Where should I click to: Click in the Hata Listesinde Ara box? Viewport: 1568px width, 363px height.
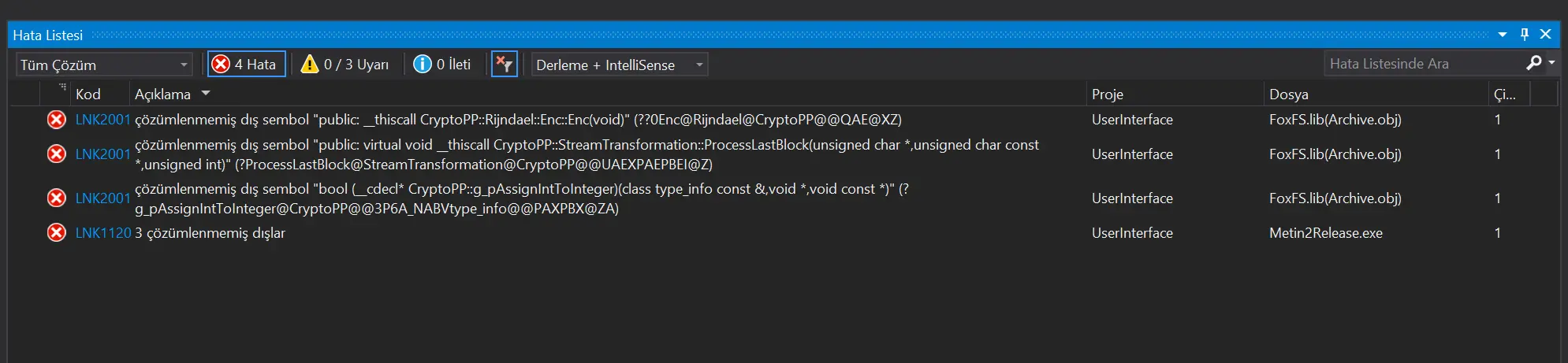click(1423, 64)
